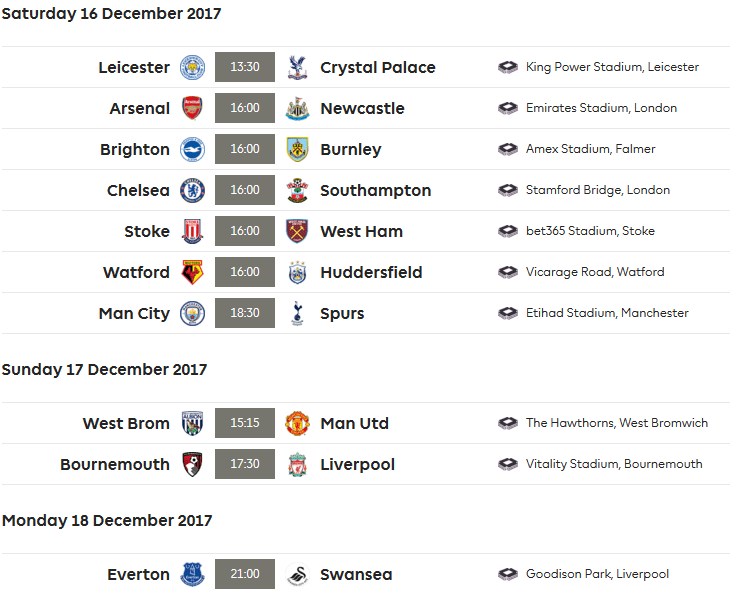730x592 pixels.
Task: Open the Southampton team link
Action: point(375,191)
